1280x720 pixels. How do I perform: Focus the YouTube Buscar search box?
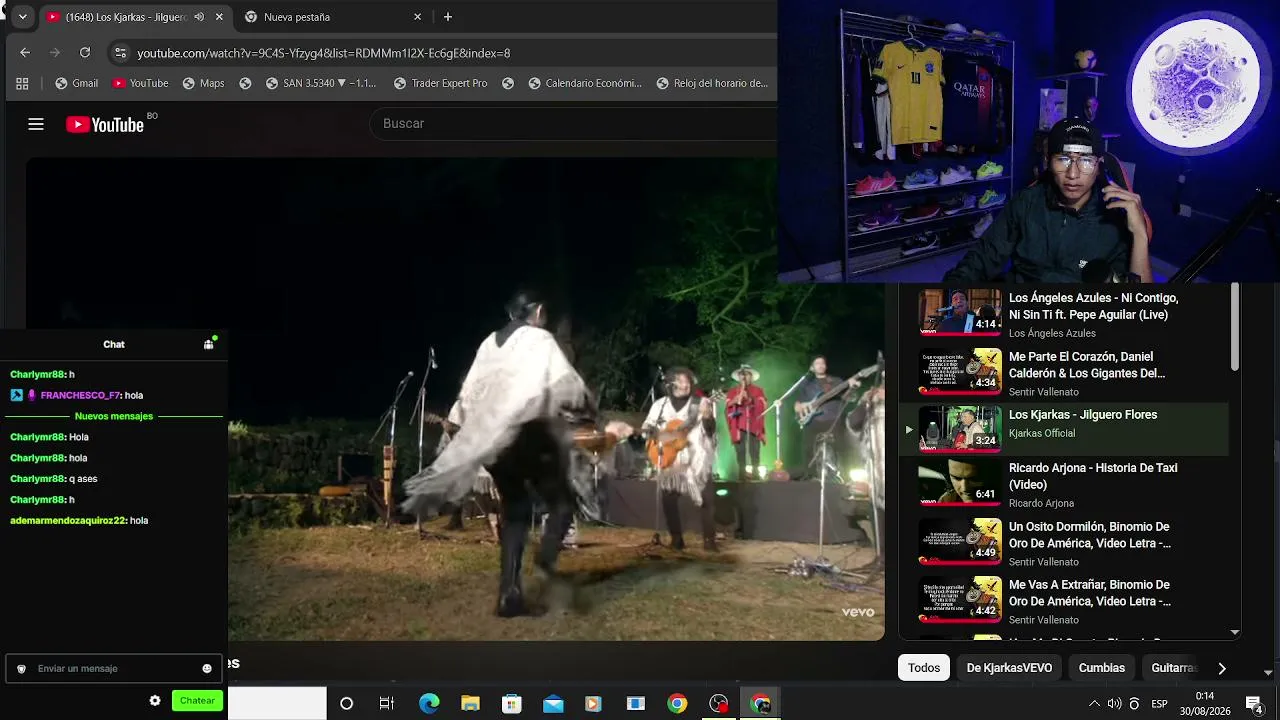coord(574,124)
